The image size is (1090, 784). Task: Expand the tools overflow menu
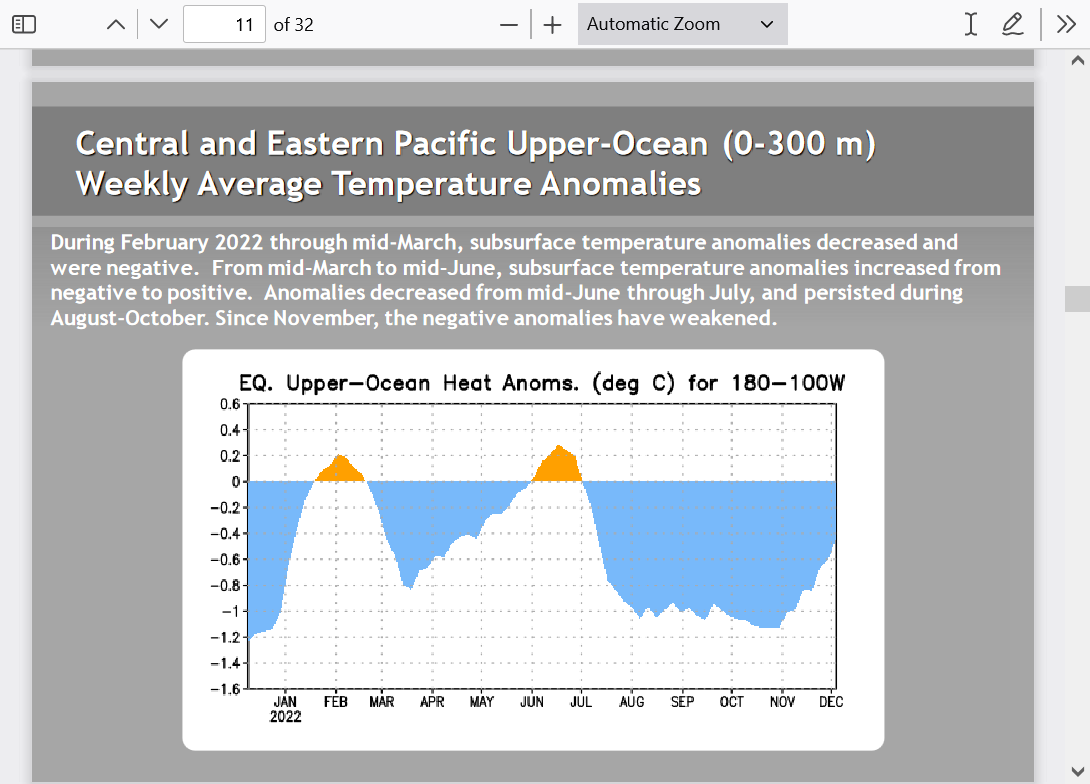1066,25
